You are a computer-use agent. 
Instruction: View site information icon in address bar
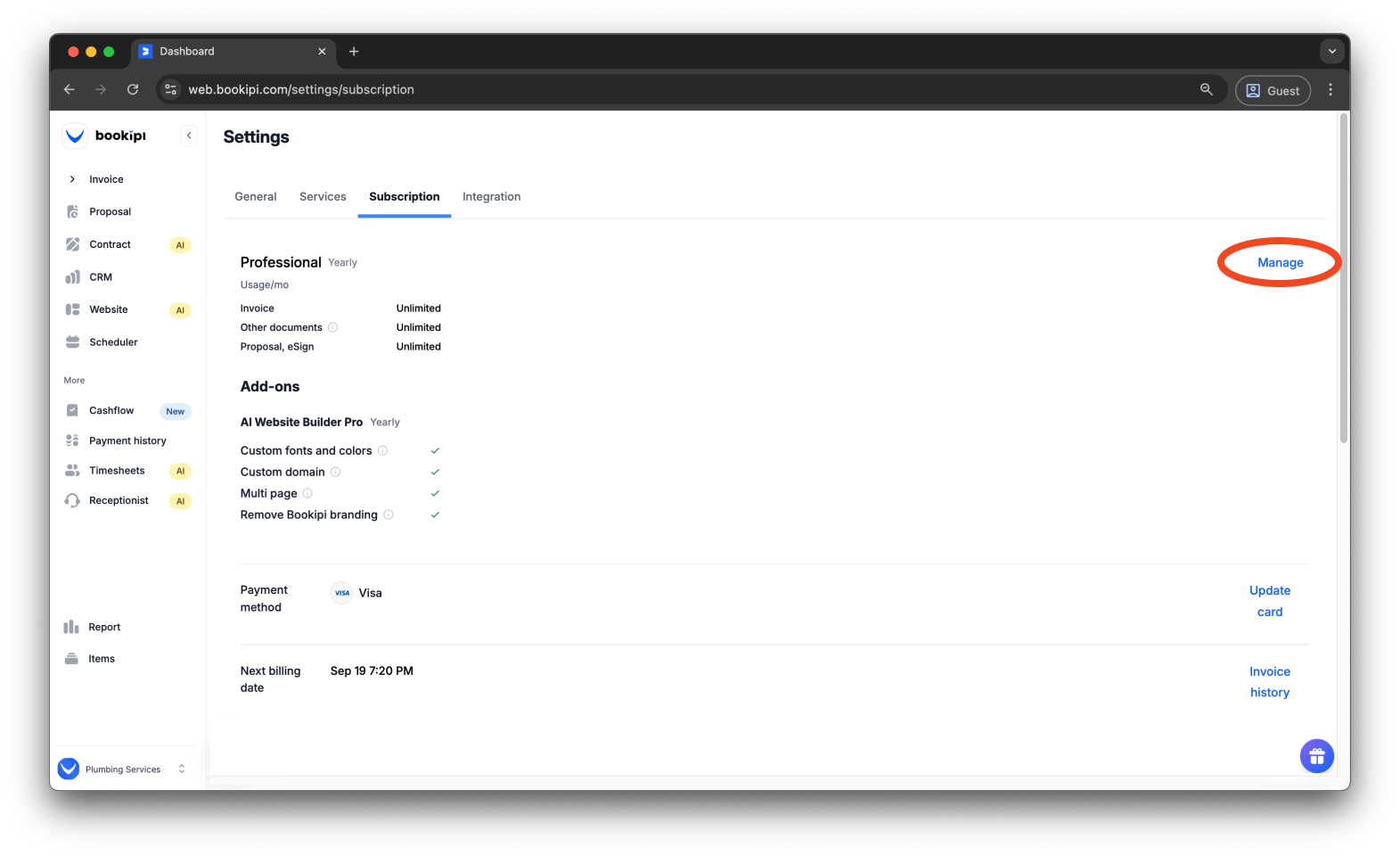click(x=171, y=89)
